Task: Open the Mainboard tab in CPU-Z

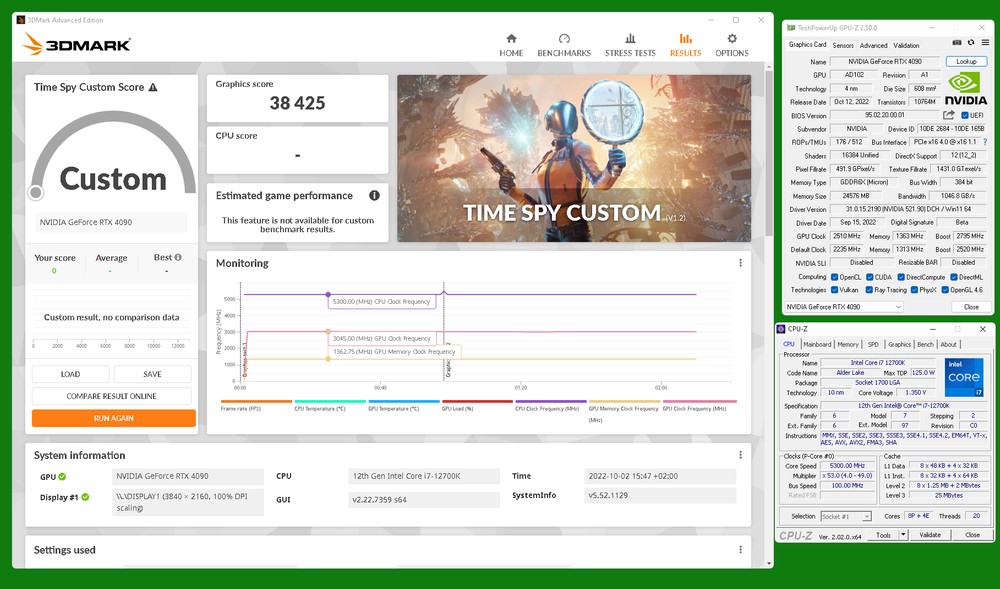Action: 817,344
